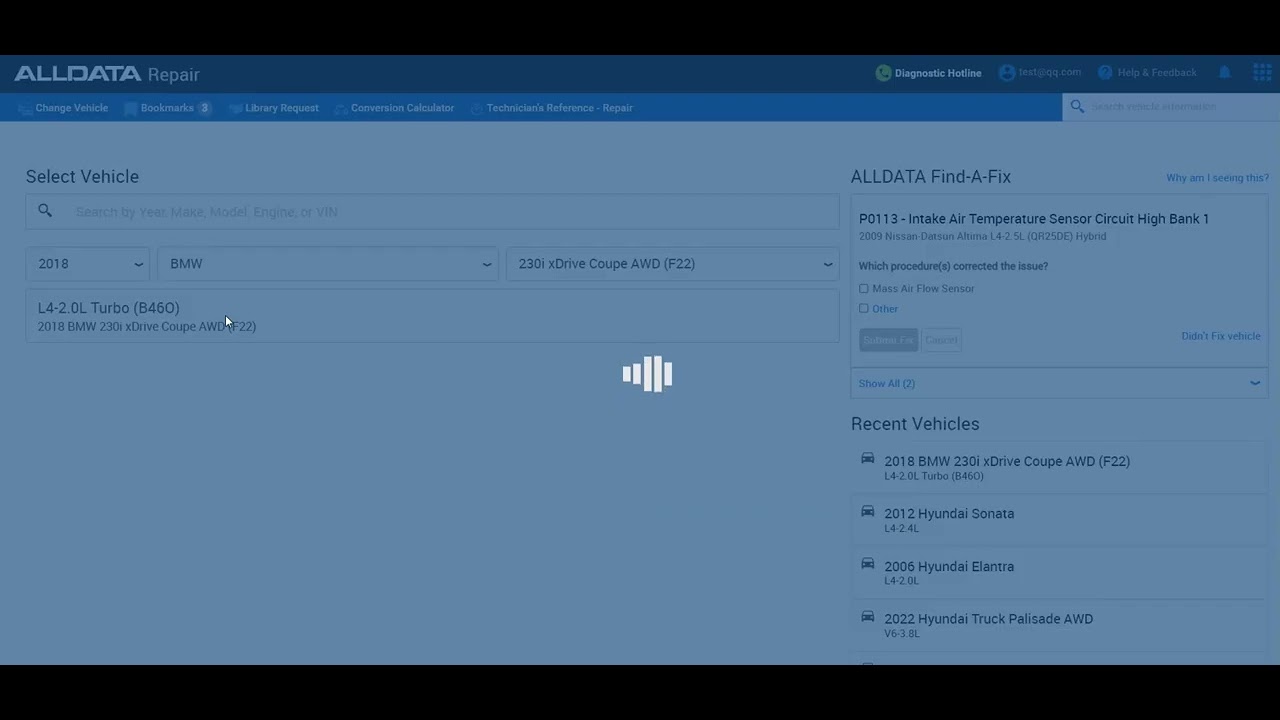Click the search vehicle information field
This screenshot has width=1280, height=720.
click(1171, 106)
